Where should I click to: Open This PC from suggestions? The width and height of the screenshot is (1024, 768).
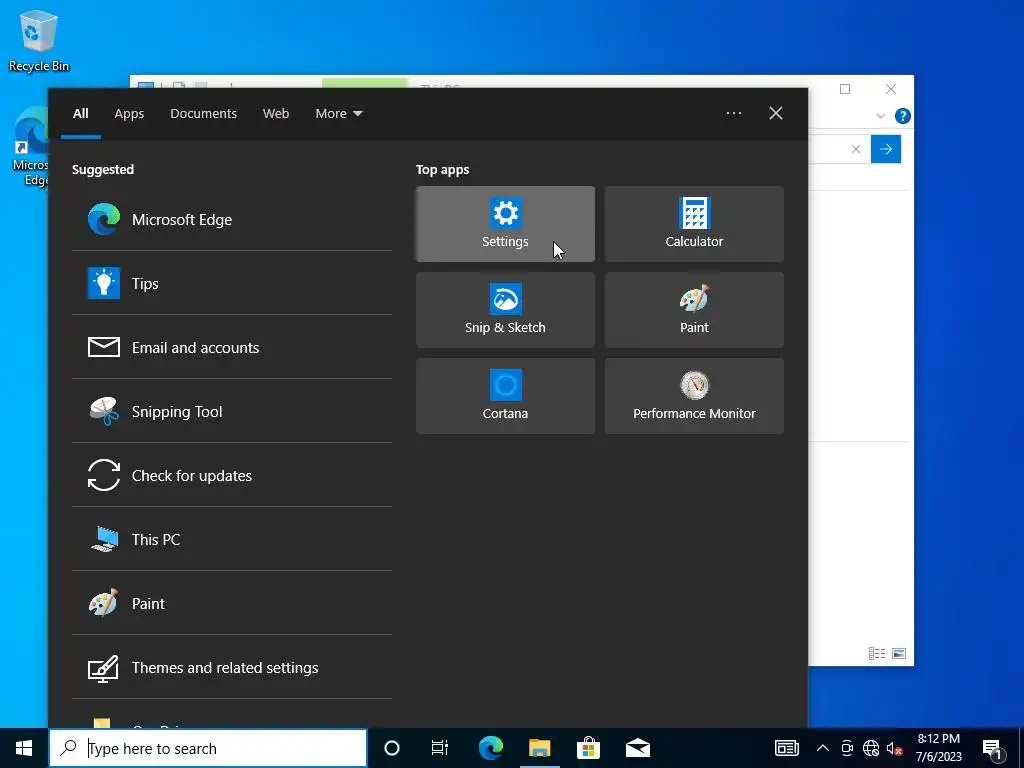coord(231,539)
